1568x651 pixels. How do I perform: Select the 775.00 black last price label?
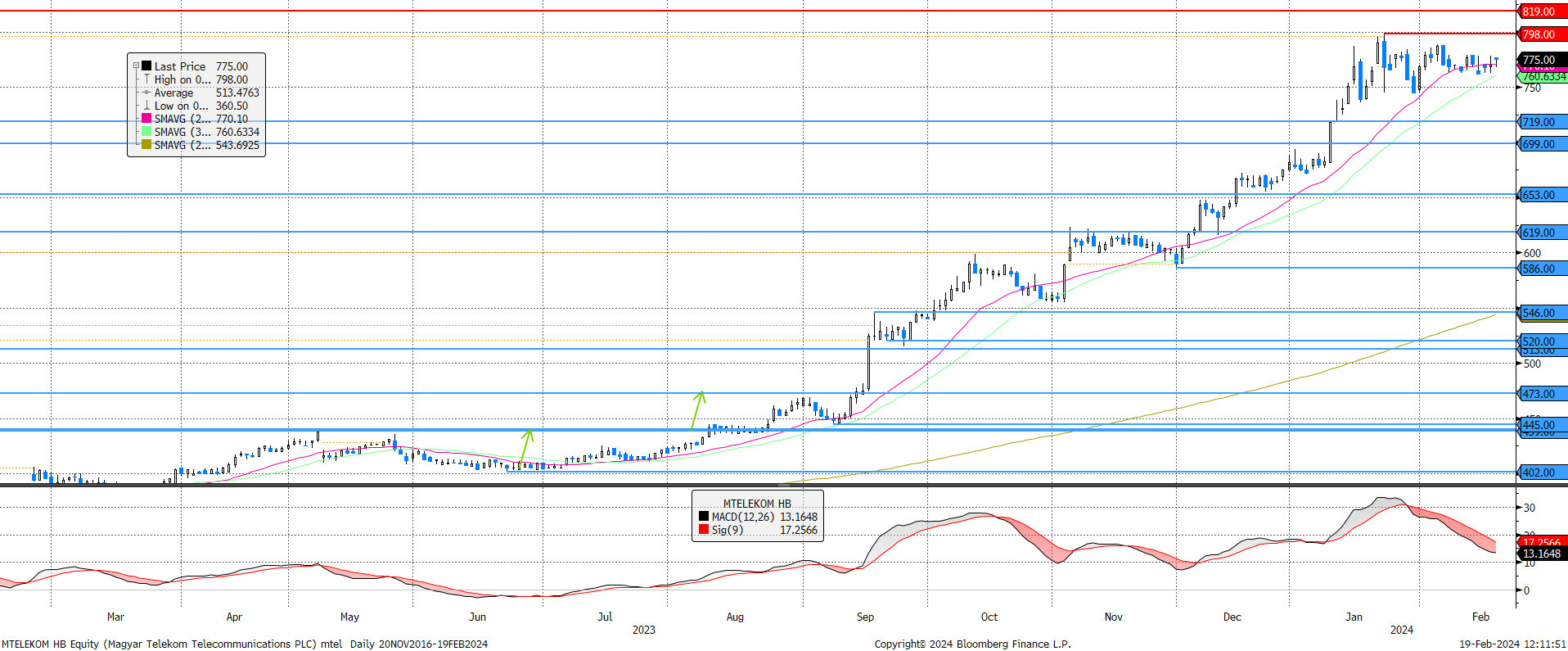coord(1541,60)
